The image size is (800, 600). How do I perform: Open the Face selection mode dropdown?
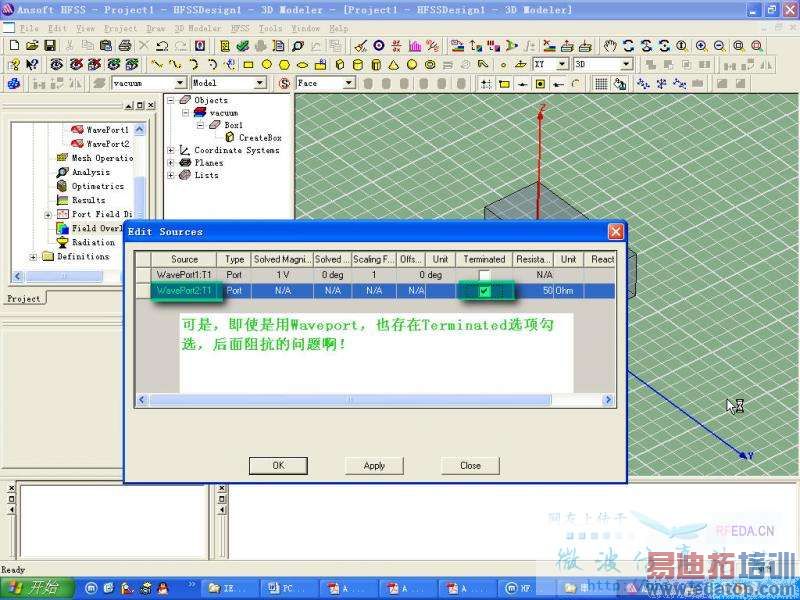(348, 83)
